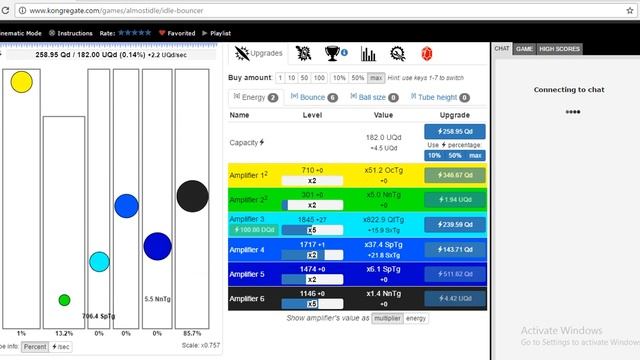The height and width of the screenshot is (360, 640).
Task: Set buy amount to 100
Action: coord(319,78)
